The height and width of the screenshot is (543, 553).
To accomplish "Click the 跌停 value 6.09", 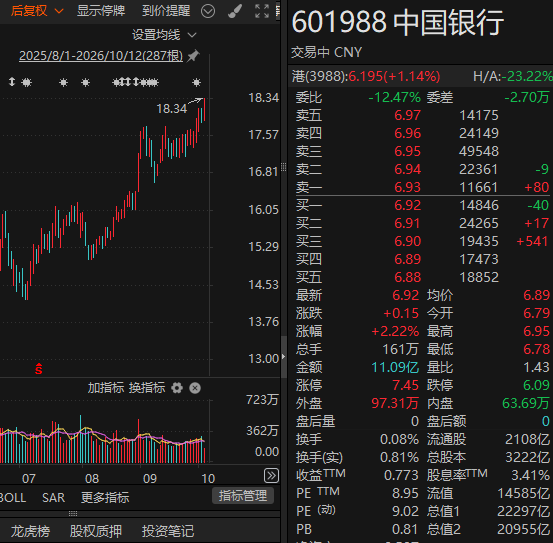I will point(536,385).
